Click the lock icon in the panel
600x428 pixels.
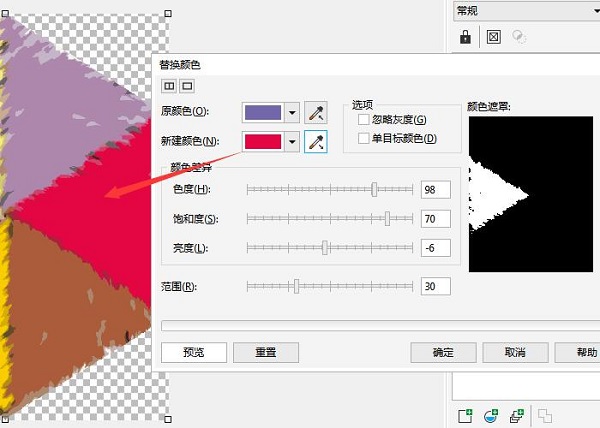(x=465, y=37)
